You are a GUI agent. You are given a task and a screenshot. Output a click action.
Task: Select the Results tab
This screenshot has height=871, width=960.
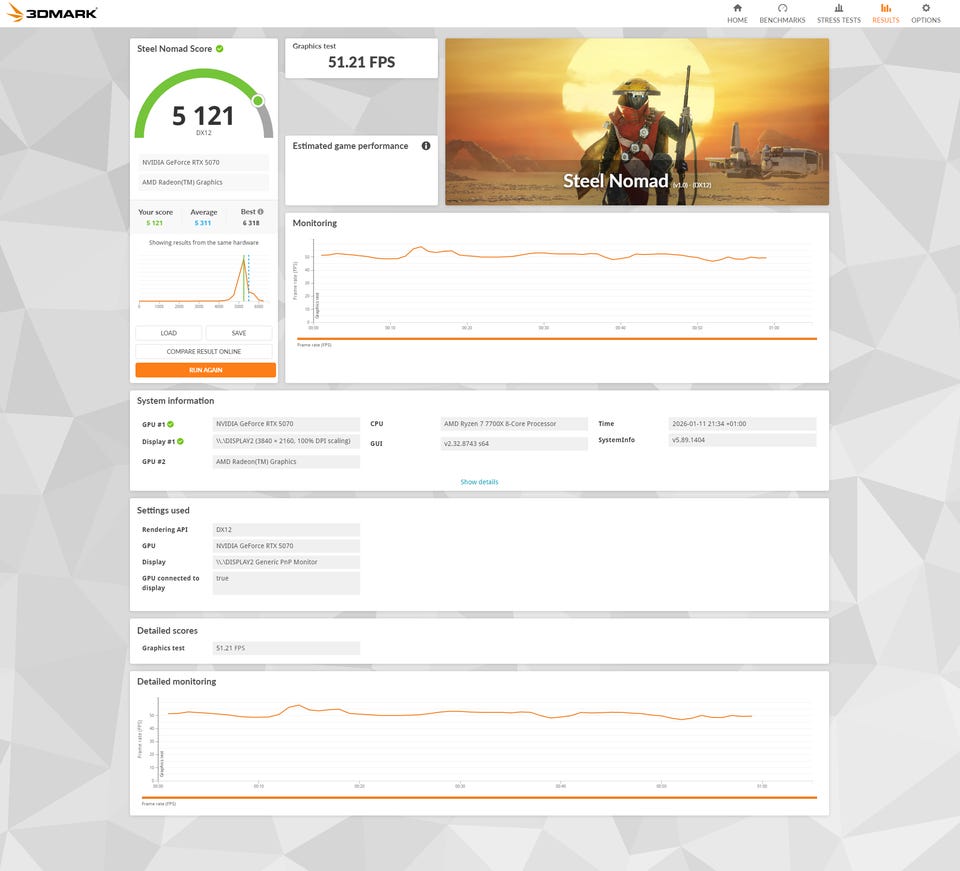[885, 13]
